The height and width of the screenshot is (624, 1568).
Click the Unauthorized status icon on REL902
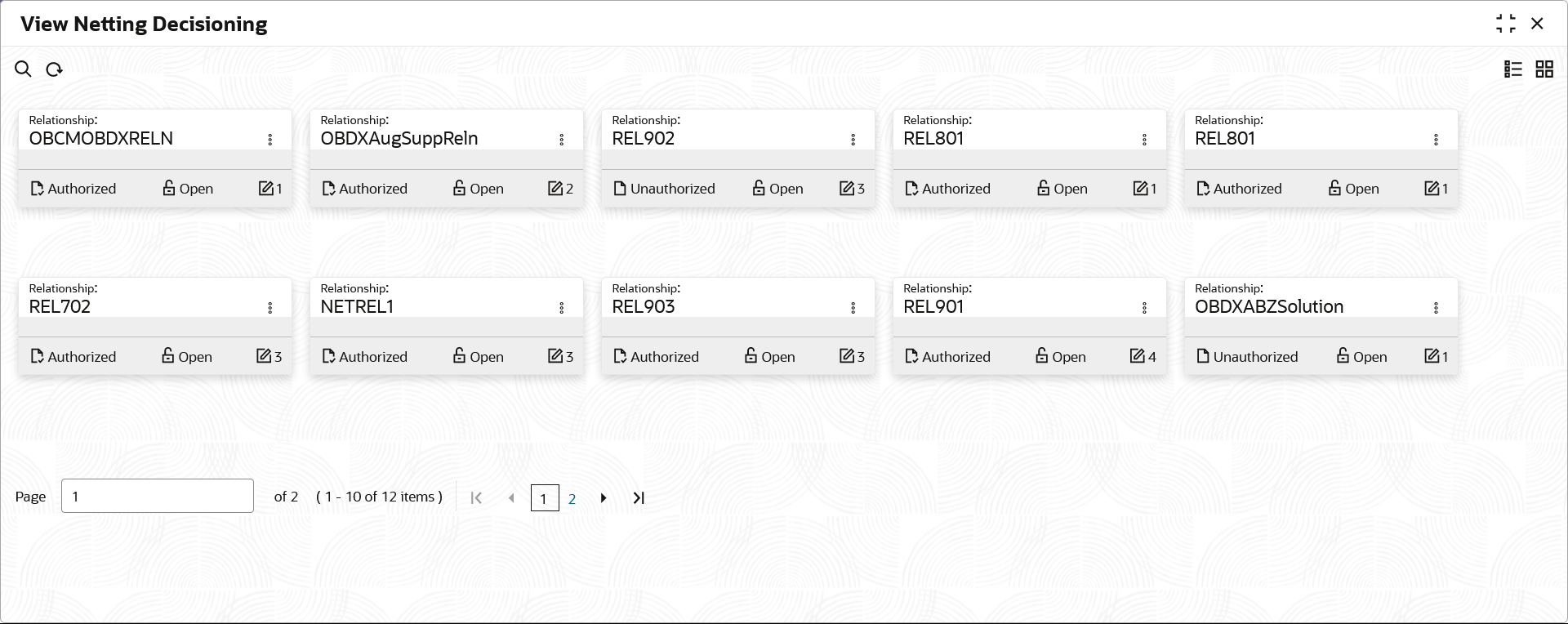[x=620, y=189]
